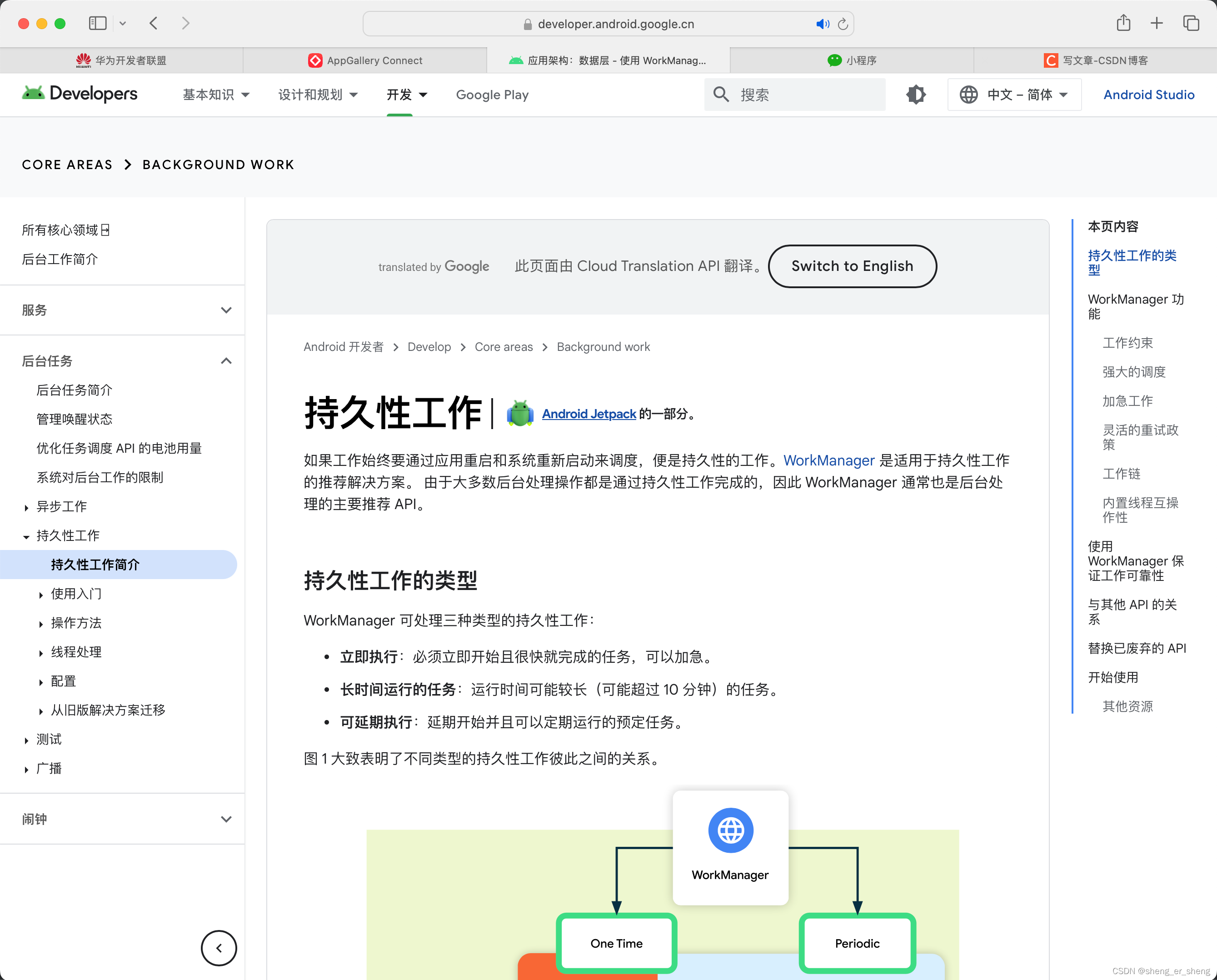This screenshot has height=980, width=1217.
Task: Toggle the 中文－简体 language dropdown
Action: (1014, 95)
